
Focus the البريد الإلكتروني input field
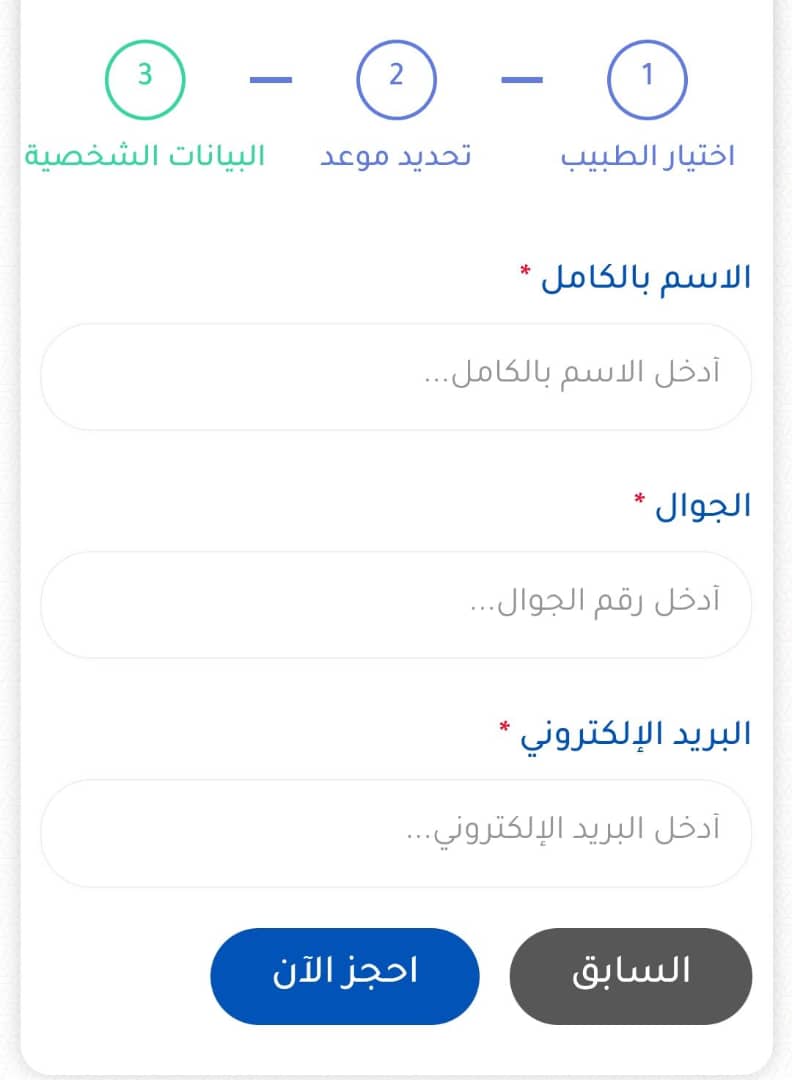pyautogui.click(x=396, y=833)
